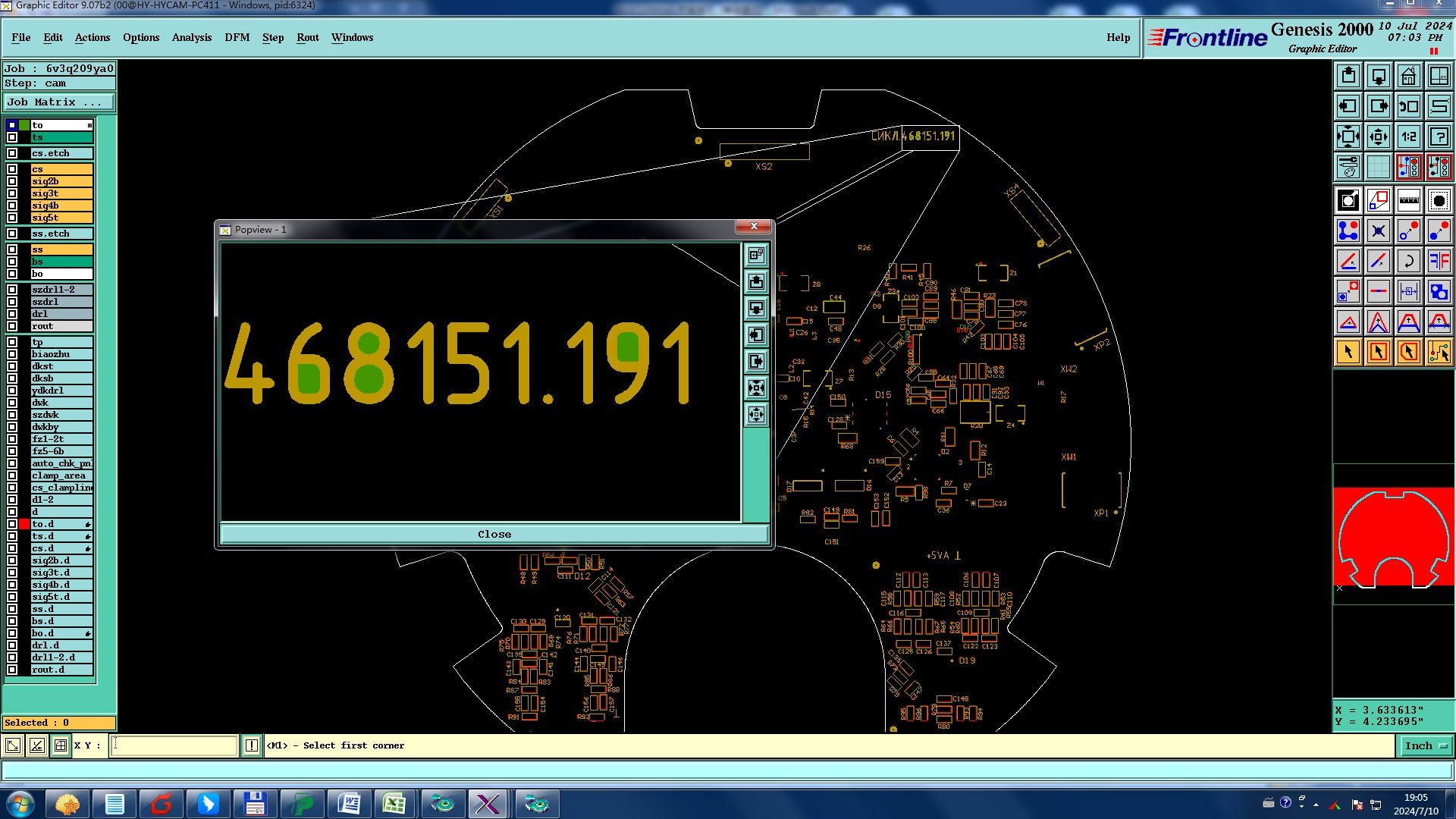
Task: Choose the rectangle selection arrow tool
Action: point(1378,352)
